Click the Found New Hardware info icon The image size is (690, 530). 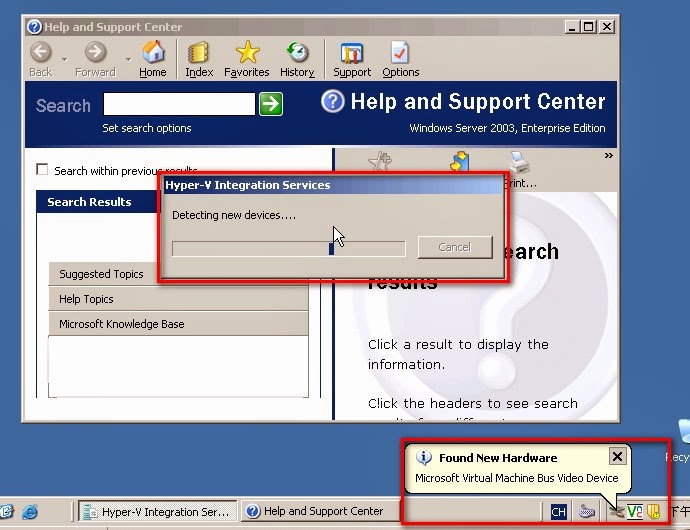[424, 458]
